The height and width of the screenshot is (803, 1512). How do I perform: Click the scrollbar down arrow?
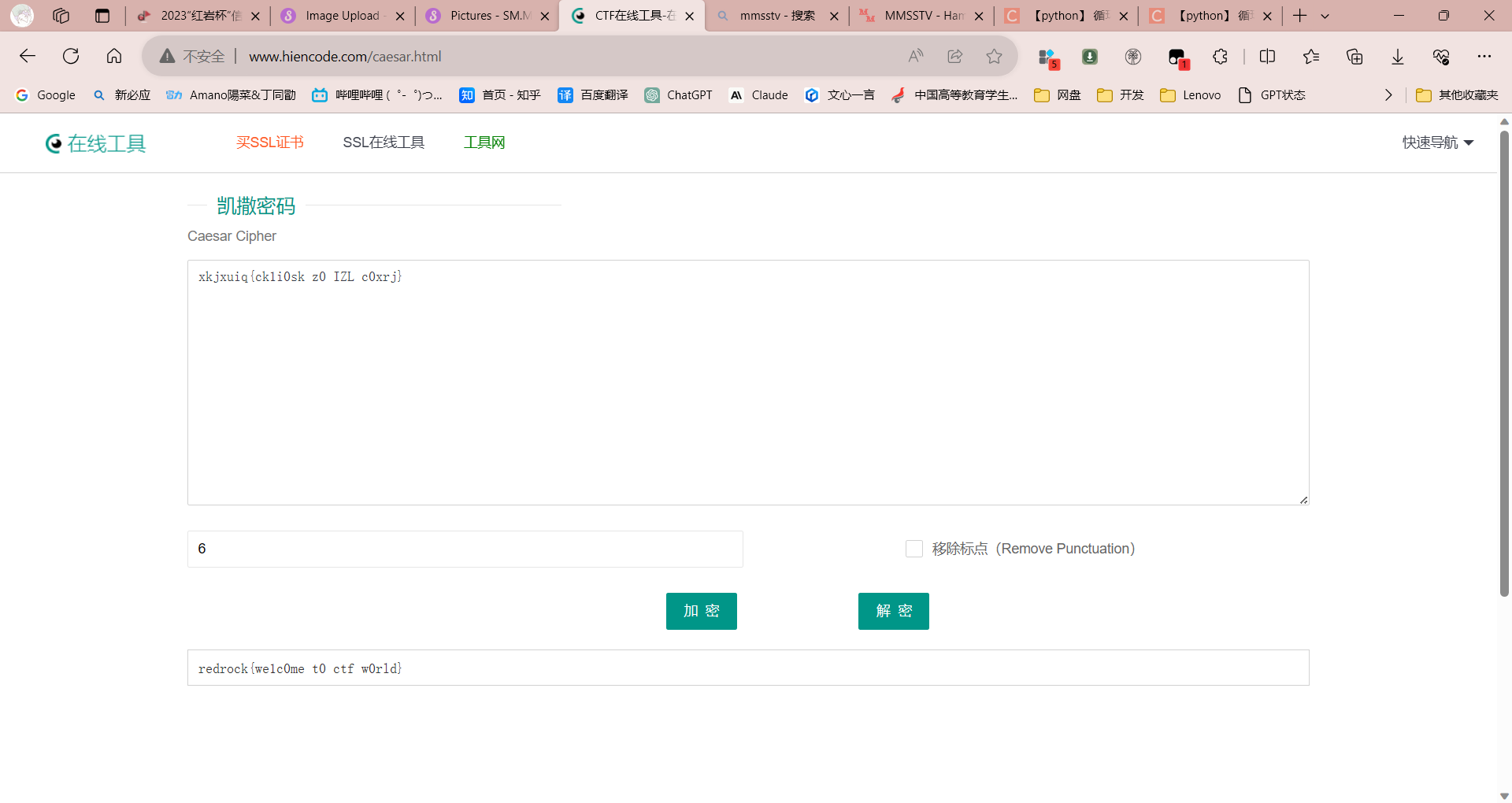click(1504, 796)
